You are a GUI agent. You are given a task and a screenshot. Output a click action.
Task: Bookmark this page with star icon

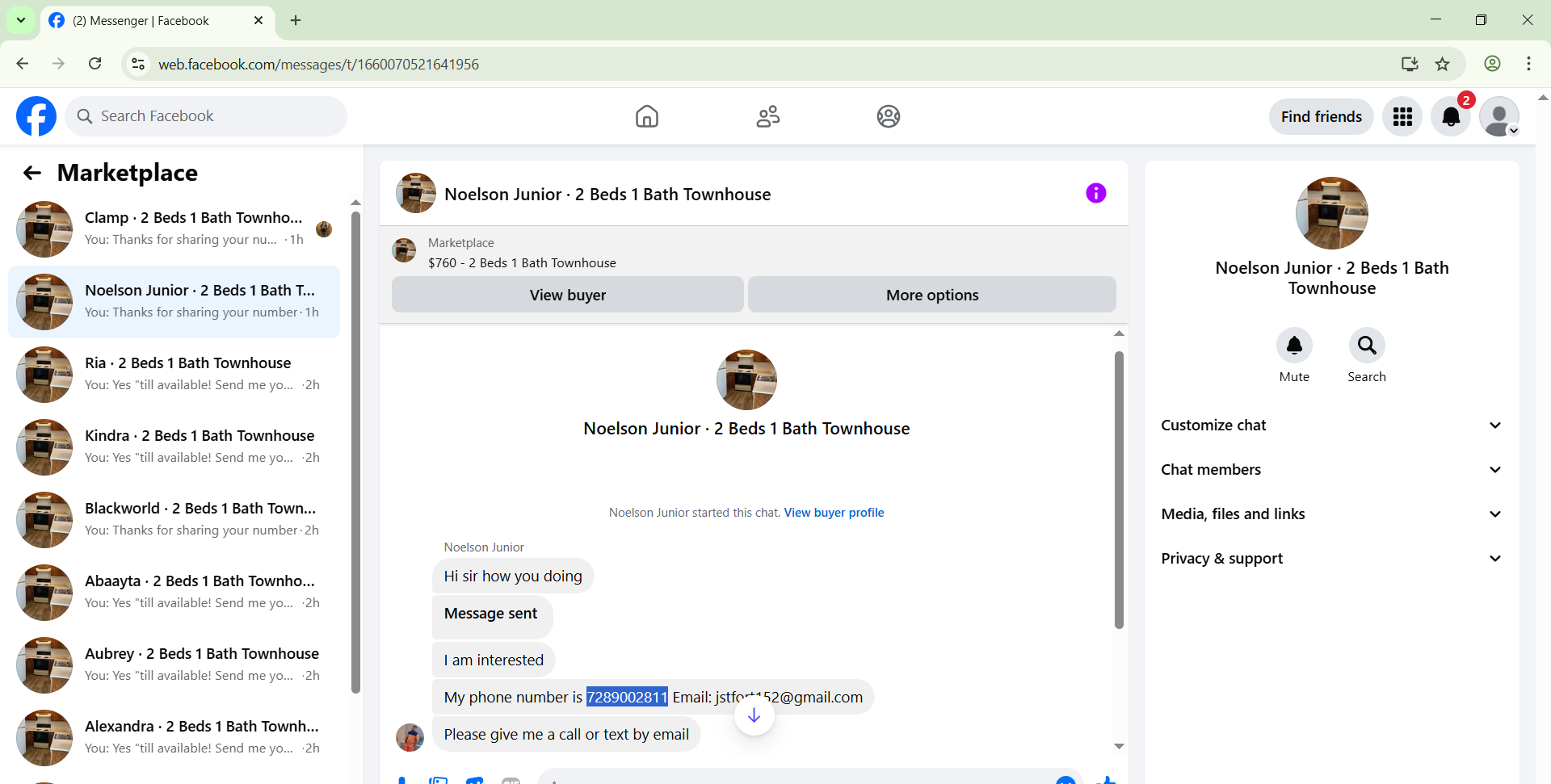[x=1443, y=64]
